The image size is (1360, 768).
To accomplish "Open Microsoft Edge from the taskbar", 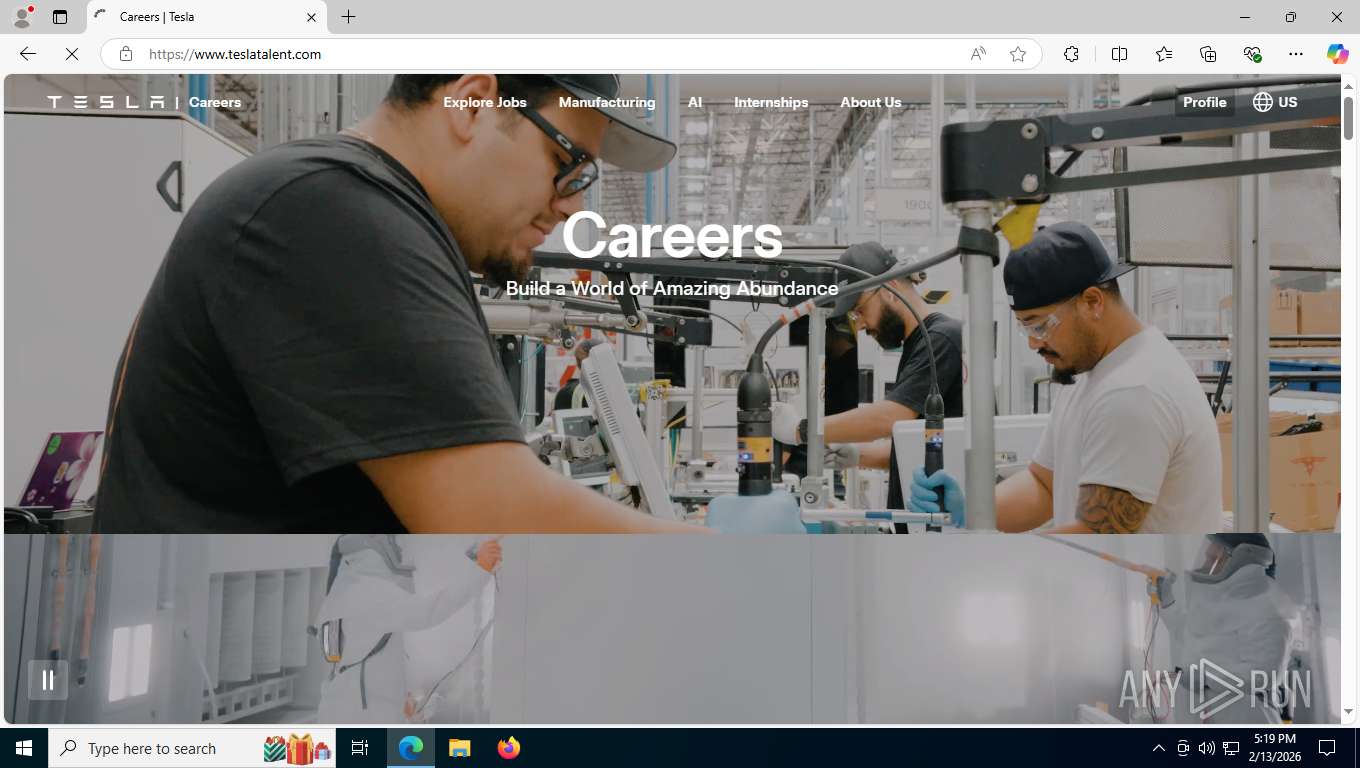I will 411,748.
